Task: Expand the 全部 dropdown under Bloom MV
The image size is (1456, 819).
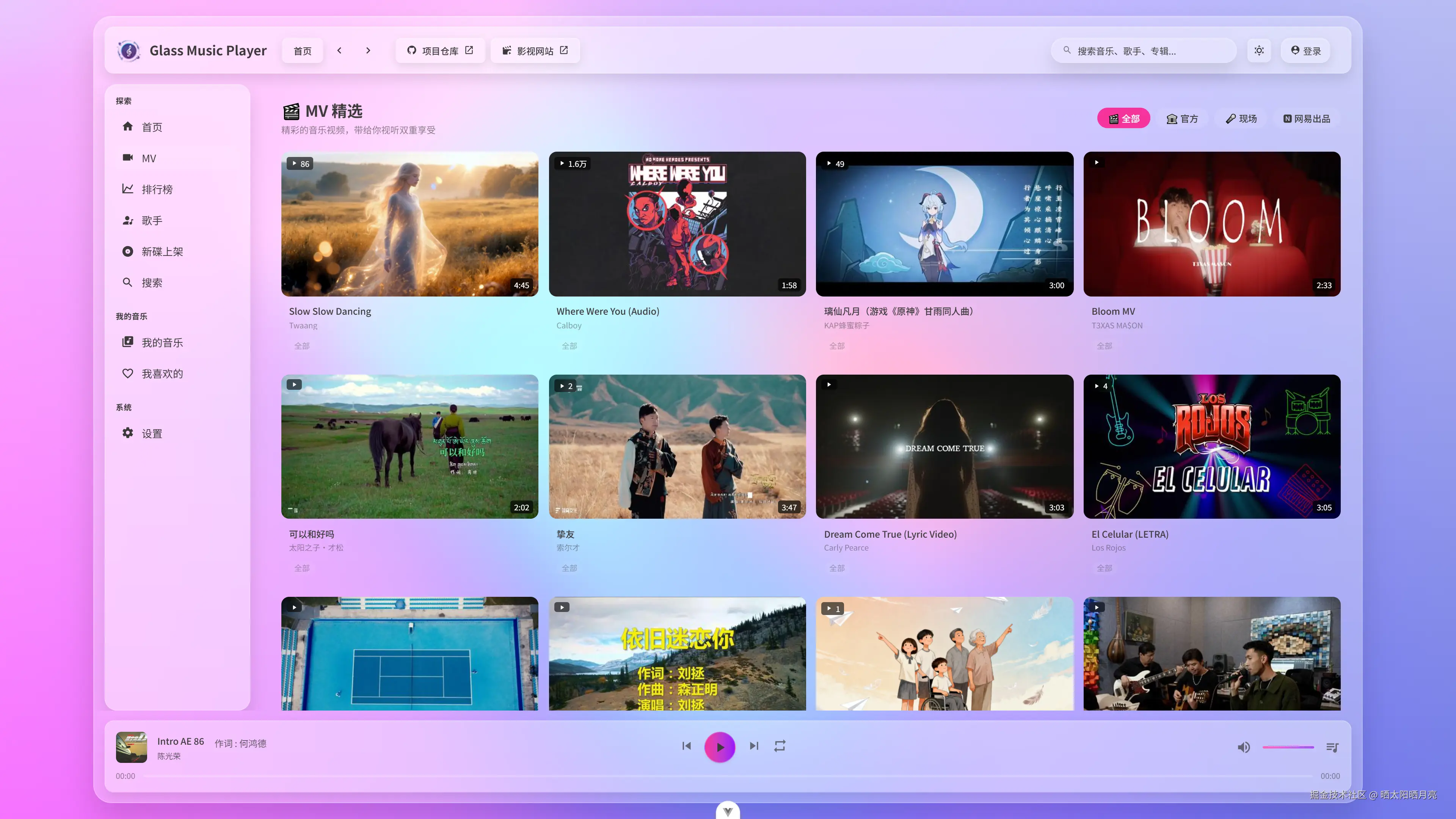Action: coord(1105,345)
